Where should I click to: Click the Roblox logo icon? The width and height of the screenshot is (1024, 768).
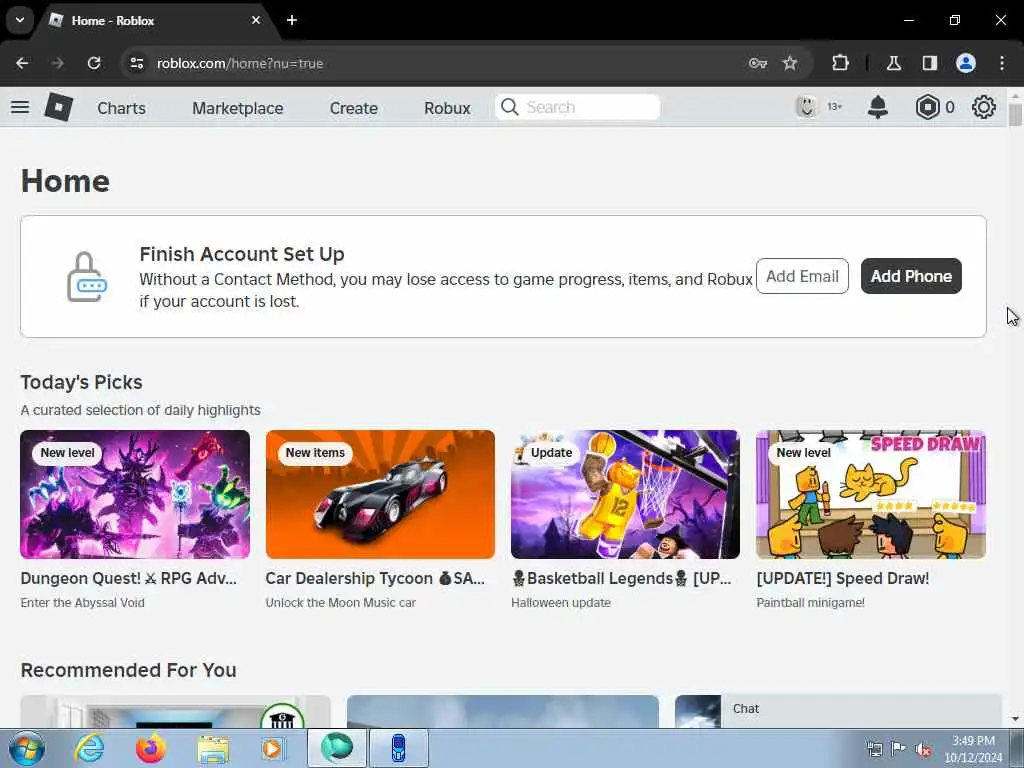[59, 107]
